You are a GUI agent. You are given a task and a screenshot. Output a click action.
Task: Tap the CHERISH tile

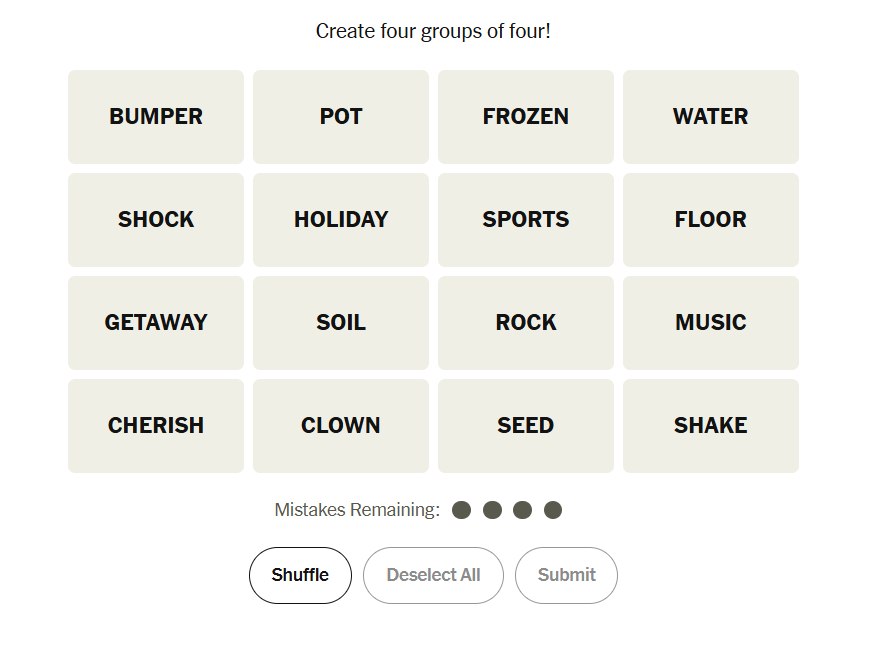(x=156, y=426)
